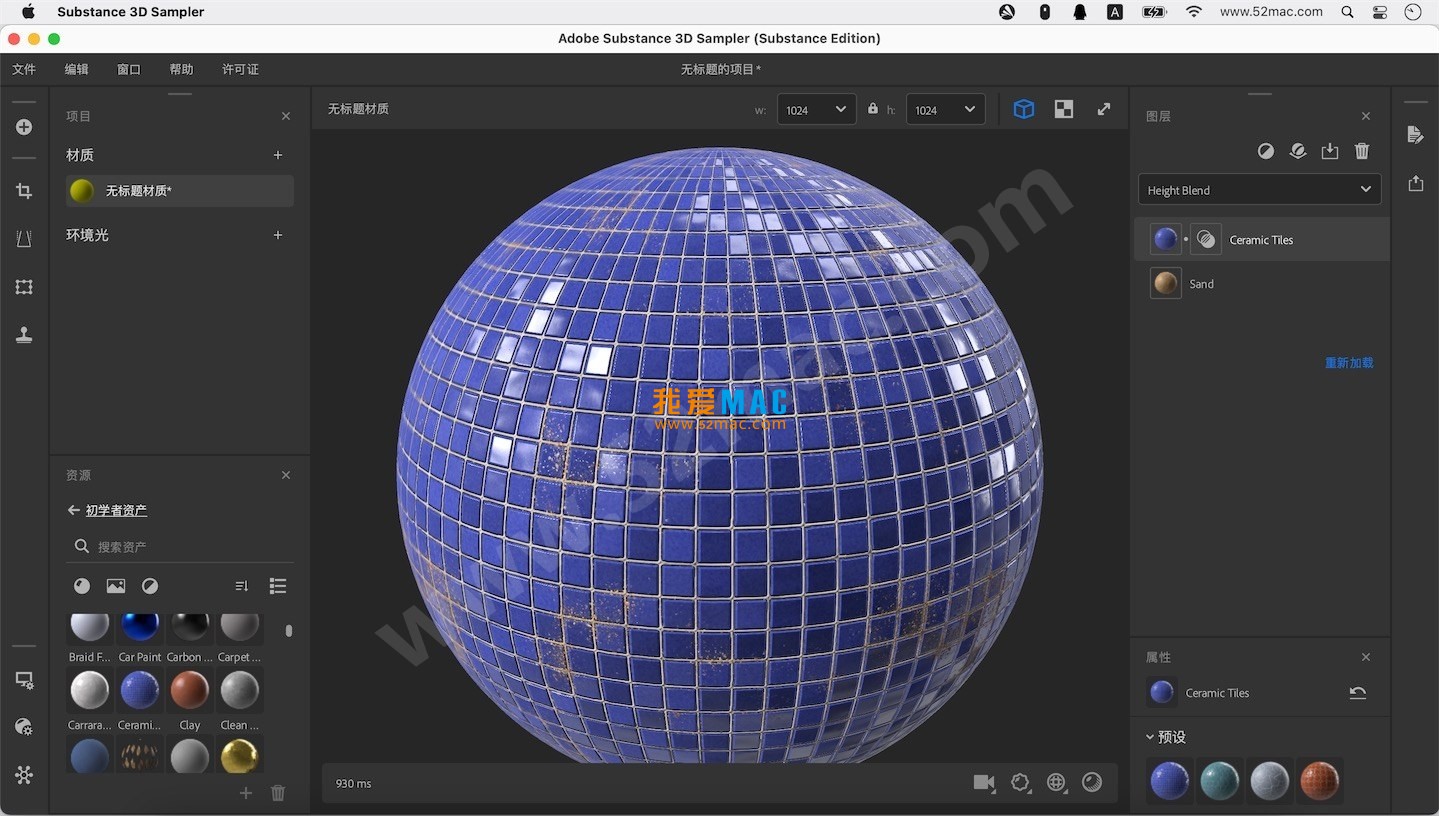
Task: Collapse the 预设 presets section
Action: pyautogui.click(x=1150, y=737)
